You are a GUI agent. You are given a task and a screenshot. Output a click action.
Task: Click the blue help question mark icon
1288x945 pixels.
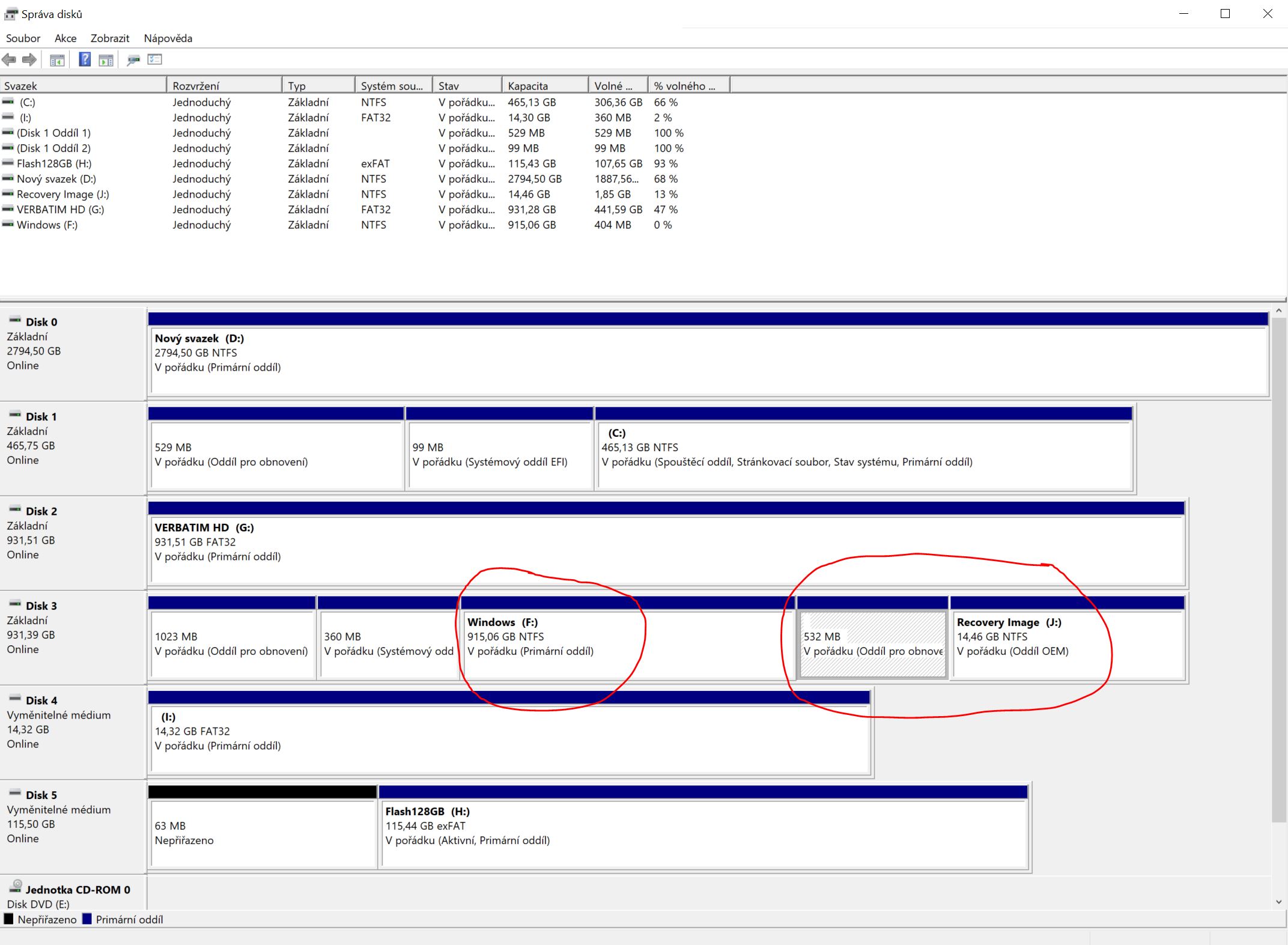pos(85,59)
